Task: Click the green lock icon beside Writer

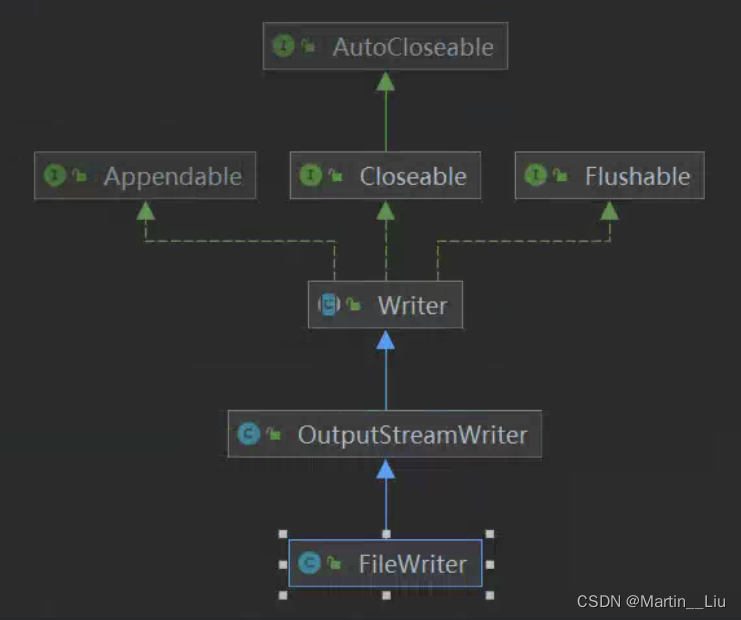Action: pos(354,305)
